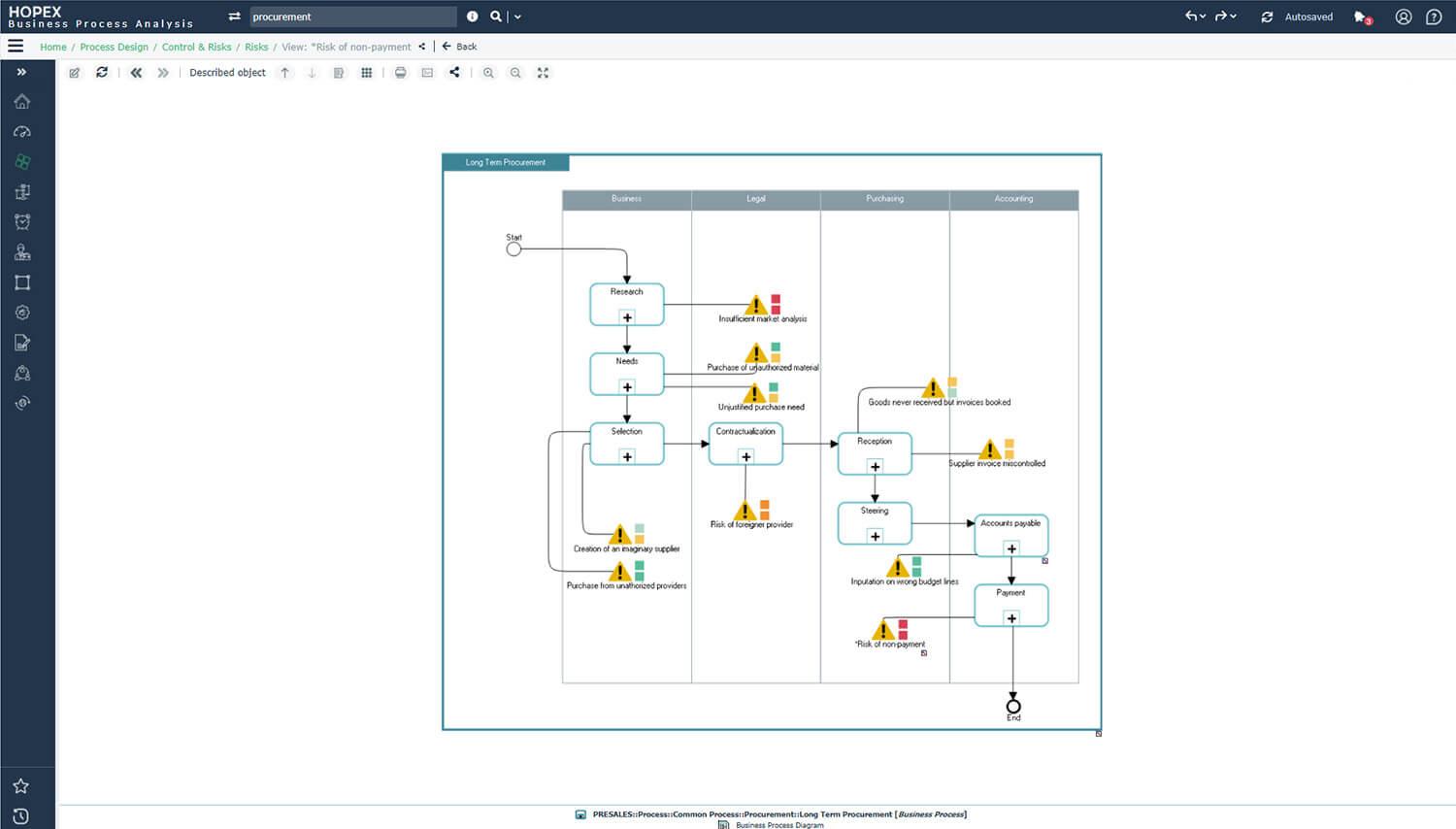
Task: Open the gear cycle sidebar icon
Action: [x=22, y=313]
